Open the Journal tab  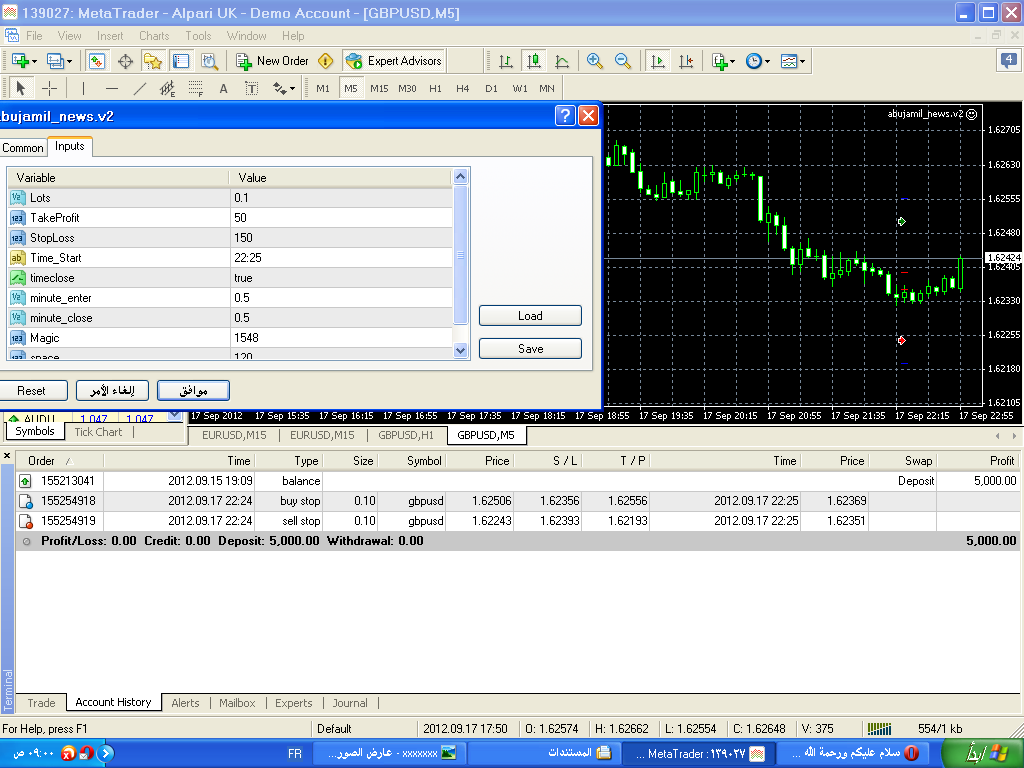(x=350, y=703)
